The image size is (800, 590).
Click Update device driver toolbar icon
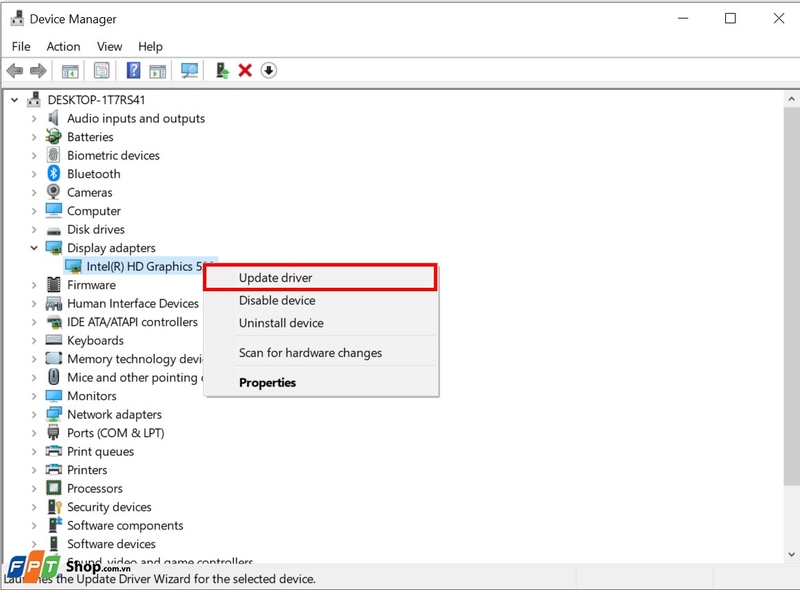pyautogui.click(x=222, y=70)
